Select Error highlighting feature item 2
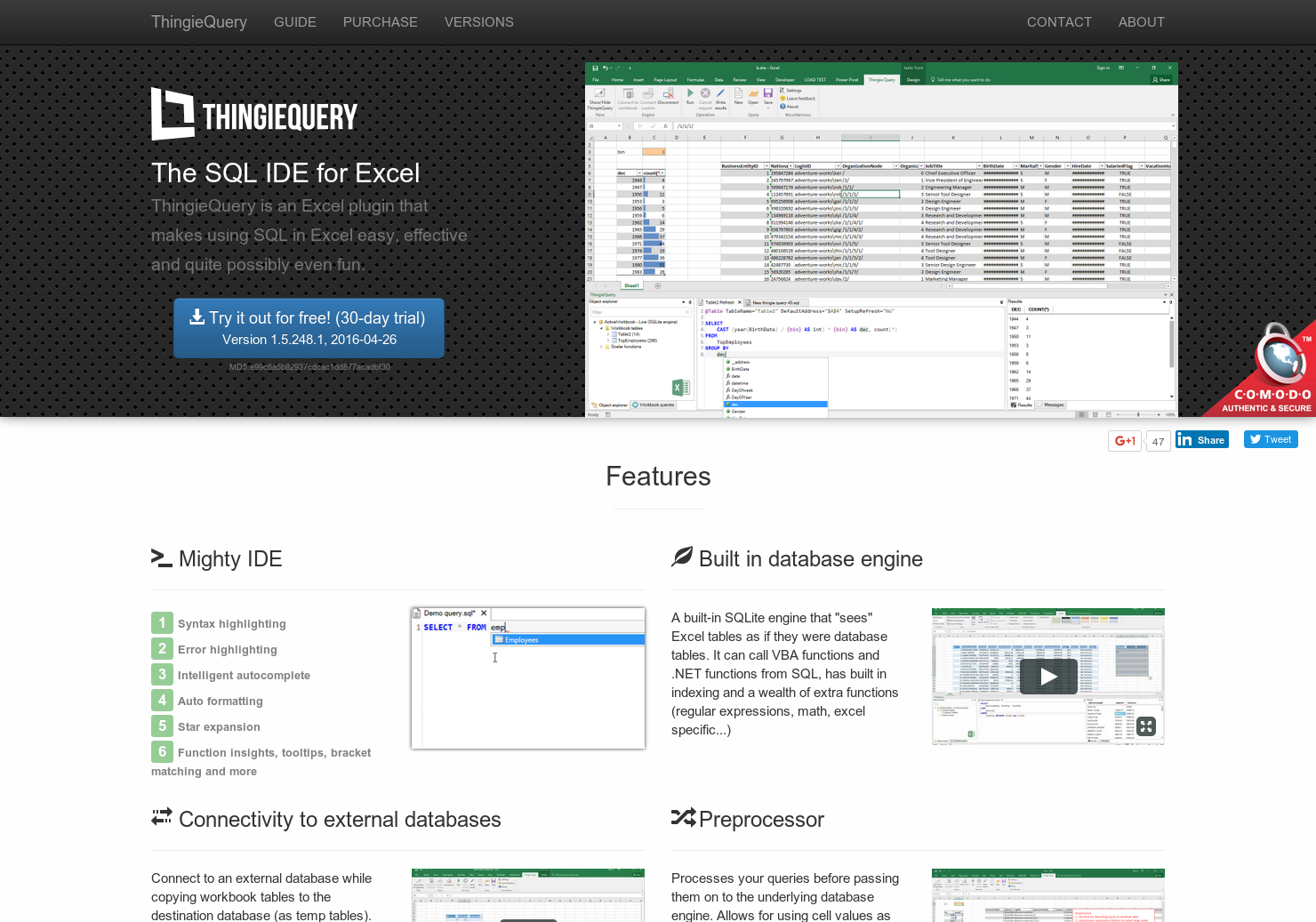Viewport: 1316px width, 922px height. point(214,649)
